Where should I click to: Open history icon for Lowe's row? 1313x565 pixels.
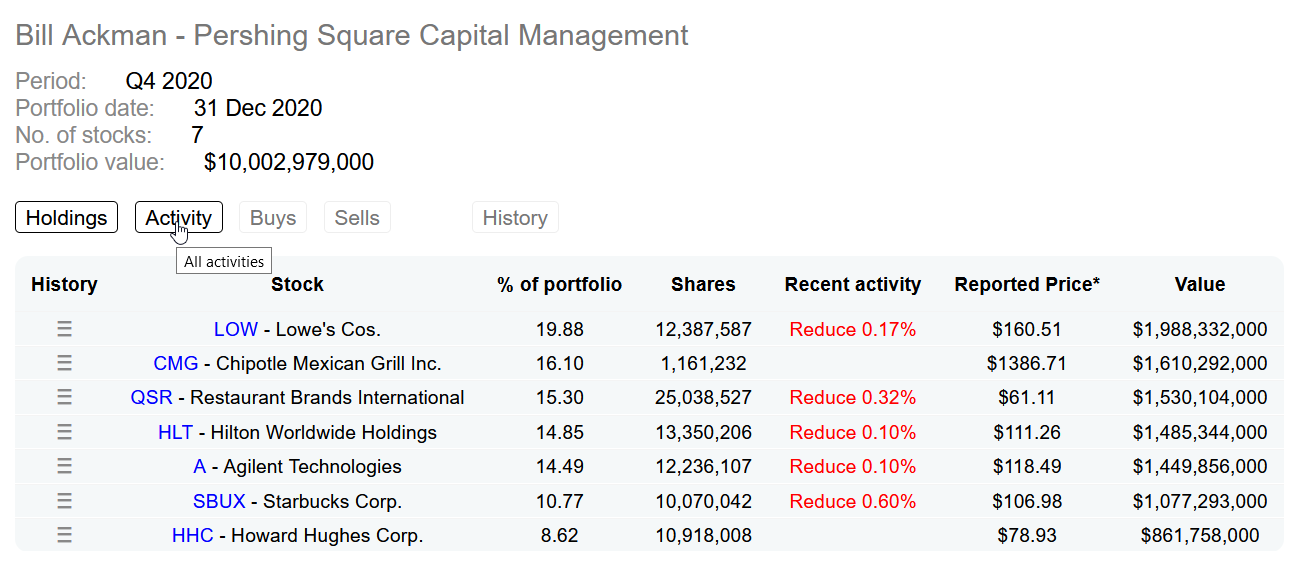[x=64, y=329]
